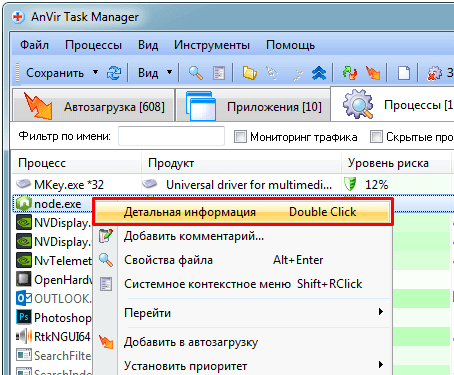Switch to the Приложения [10] tab
The image size is (454, 375).
pyautogui.click(x=253, y=106)
